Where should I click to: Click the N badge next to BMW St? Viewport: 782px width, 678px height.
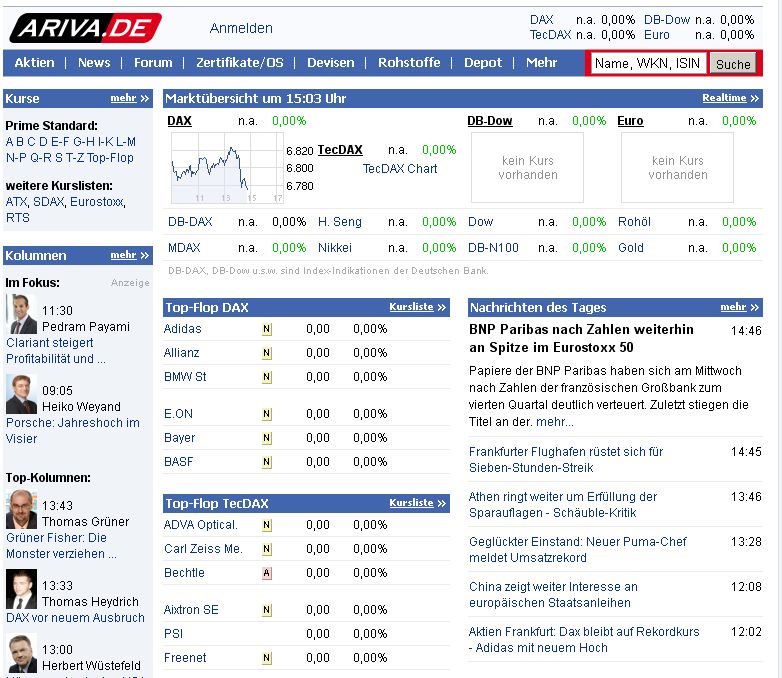pyautogui.click(x=267, y=377)
